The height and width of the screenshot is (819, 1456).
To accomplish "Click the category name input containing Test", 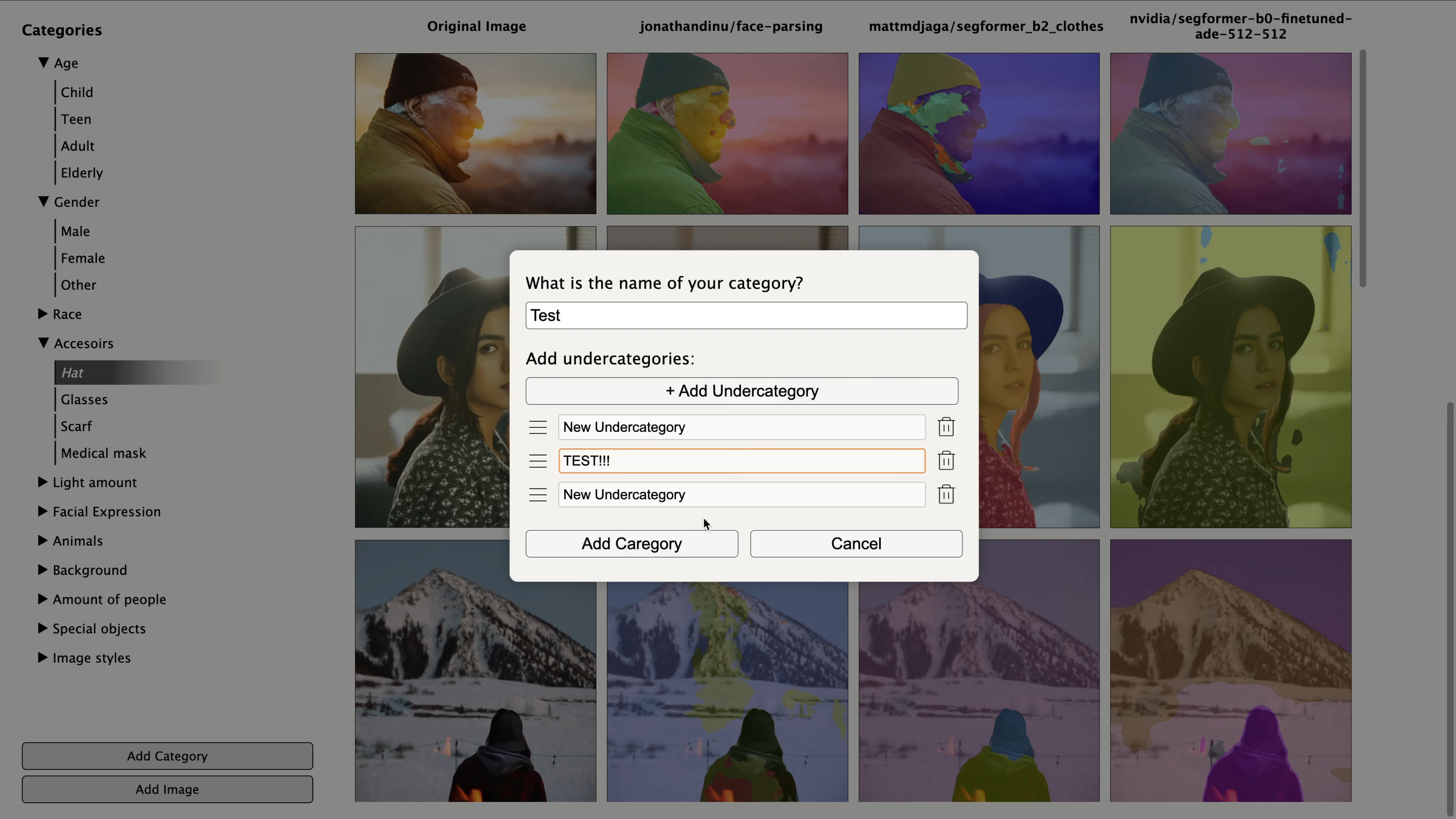I will 745,315.
